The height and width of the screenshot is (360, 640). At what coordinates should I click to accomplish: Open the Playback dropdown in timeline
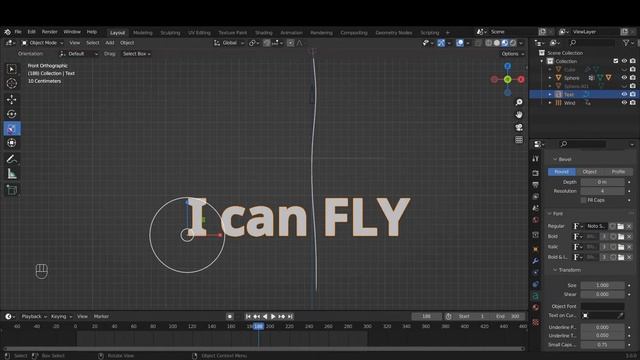pyautogui.click(x=33, y=316)
